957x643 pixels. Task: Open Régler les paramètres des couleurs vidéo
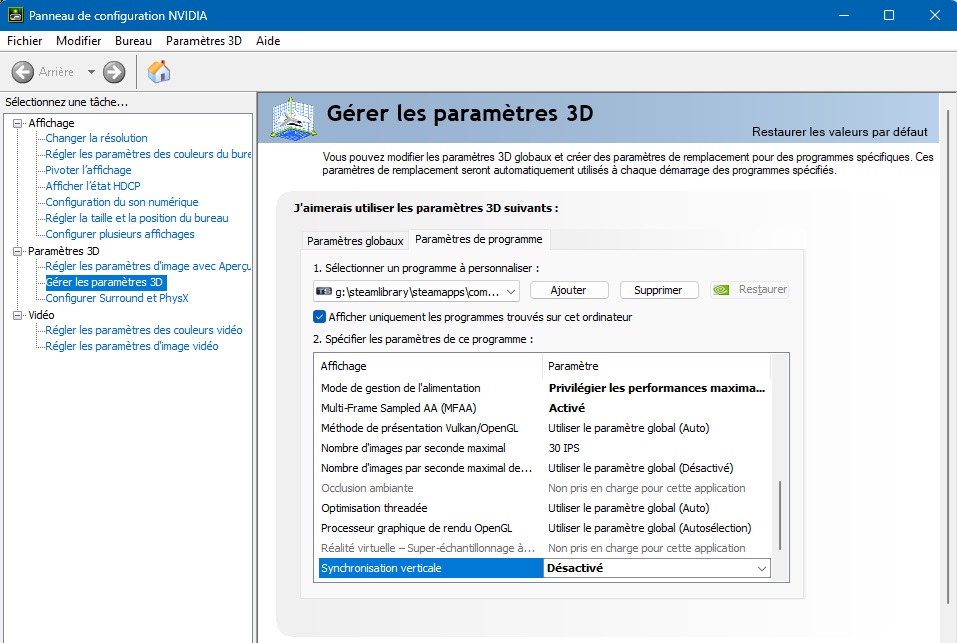pos(143,330)
